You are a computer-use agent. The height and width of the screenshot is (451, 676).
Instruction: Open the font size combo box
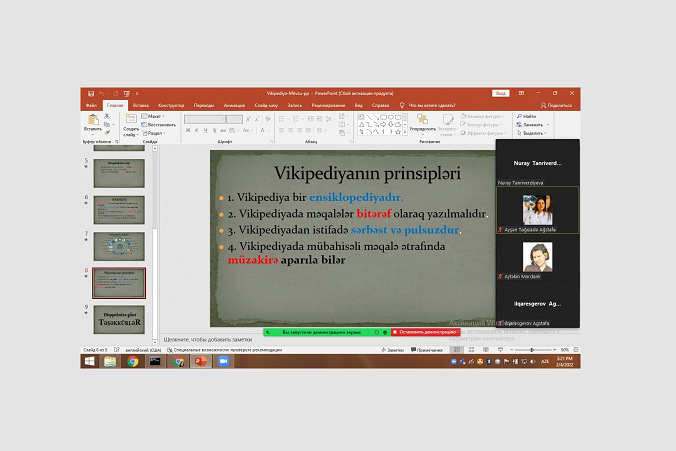point(235,119)
